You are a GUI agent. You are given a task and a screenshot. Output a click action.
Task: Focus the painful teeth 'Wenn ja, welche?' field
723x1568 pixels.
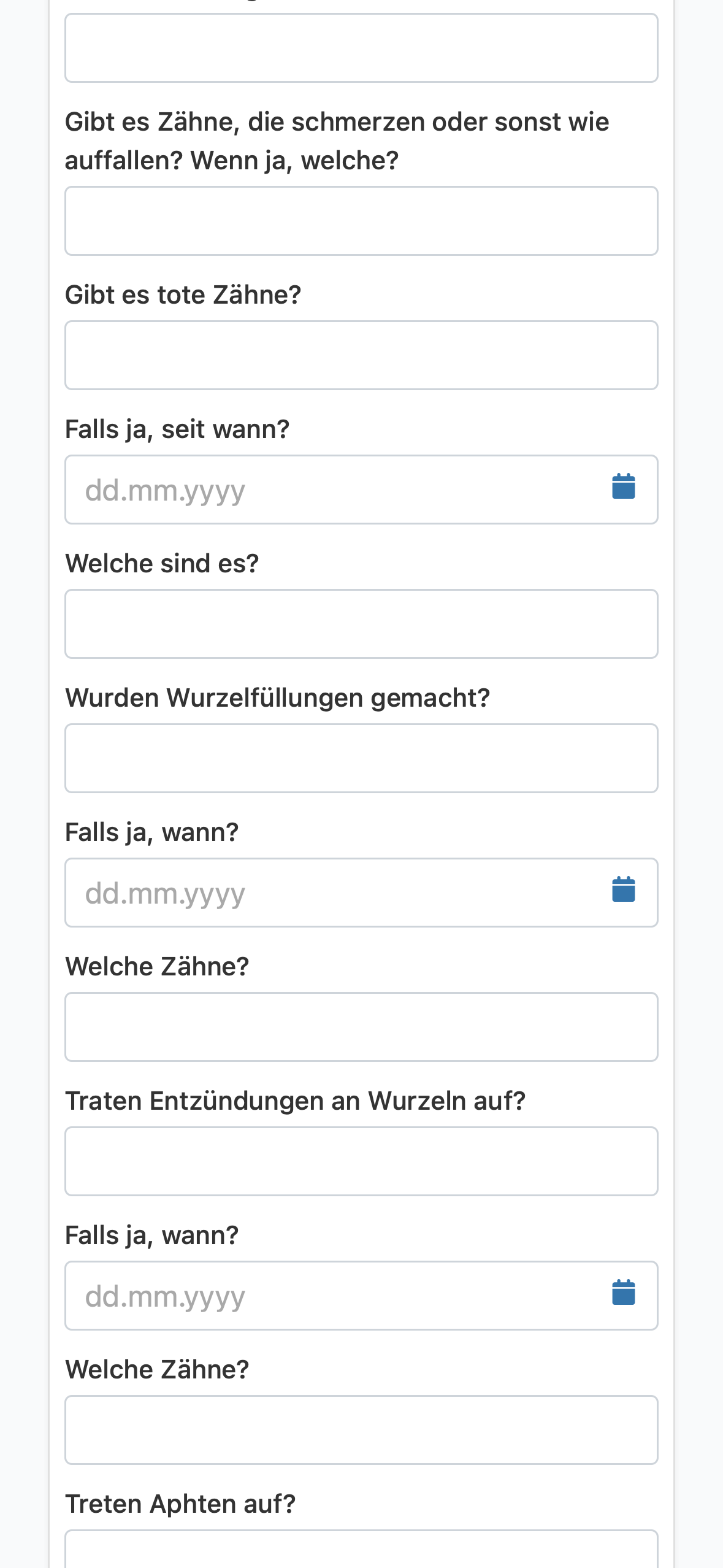click(361, 221)
